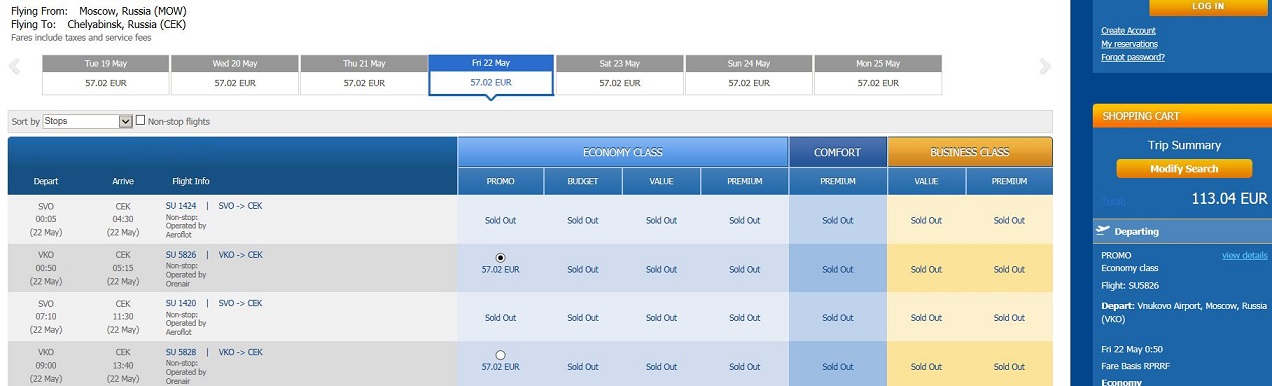Viewport: 1272px width, 386px height.
Task: Select the SU 5826 Promo fare radio button
Action: [x=500, y=258]
